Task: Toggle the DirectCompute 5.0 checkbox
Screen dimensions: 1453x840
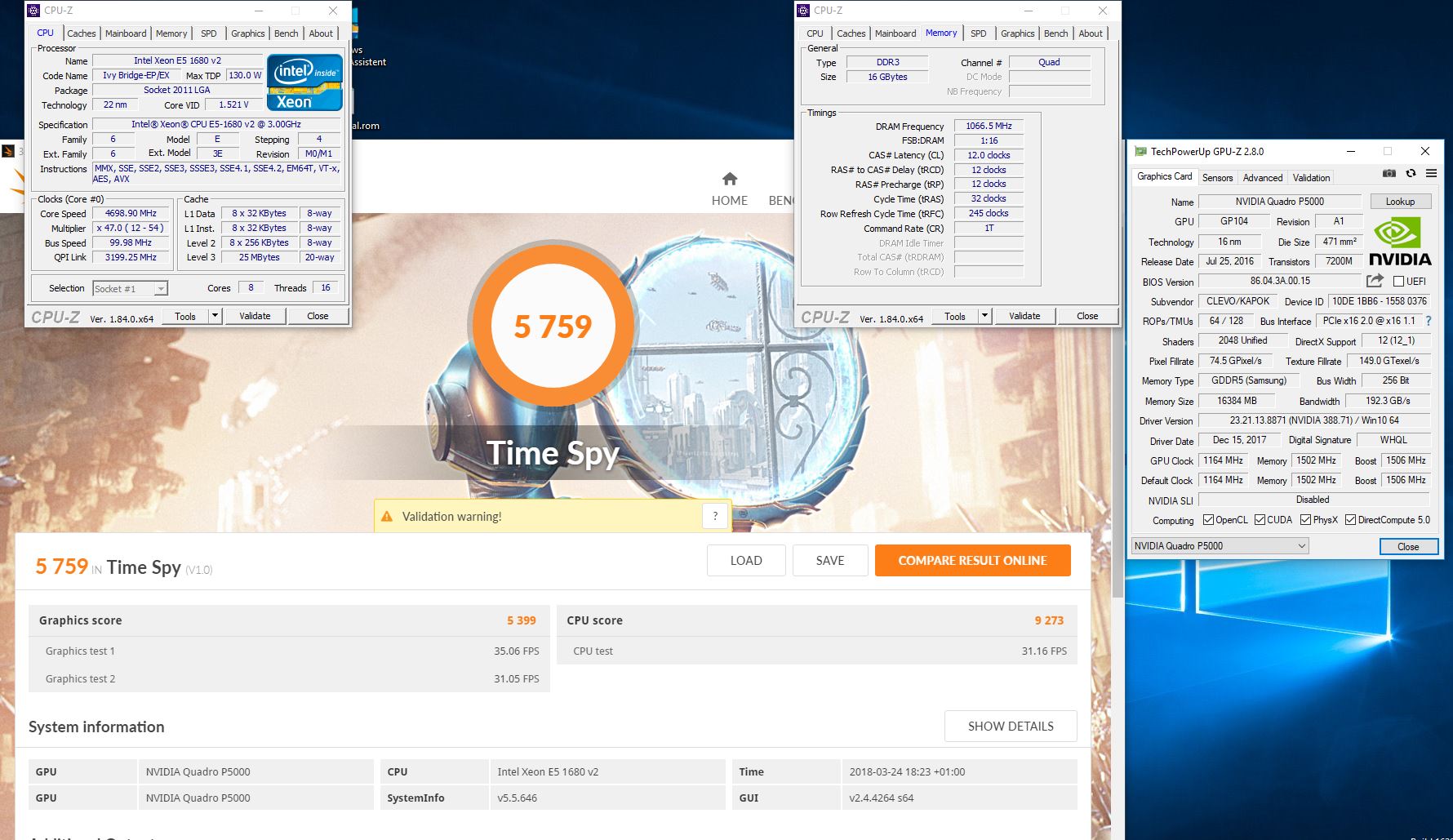Action: pyautogui.click(x=1350, y=520)
